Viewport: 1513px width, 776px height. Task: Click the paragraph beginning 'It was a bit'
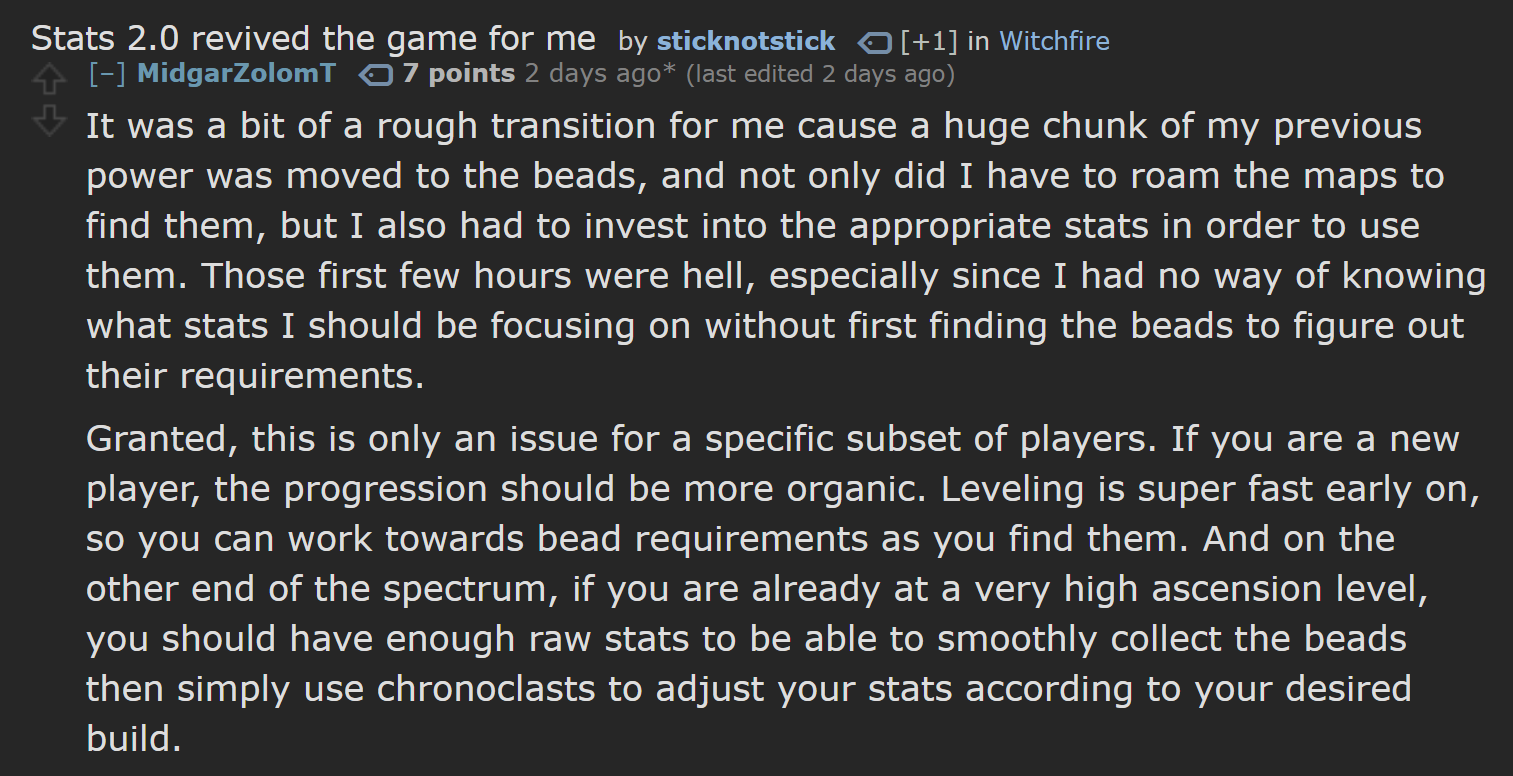pos(785,251)
